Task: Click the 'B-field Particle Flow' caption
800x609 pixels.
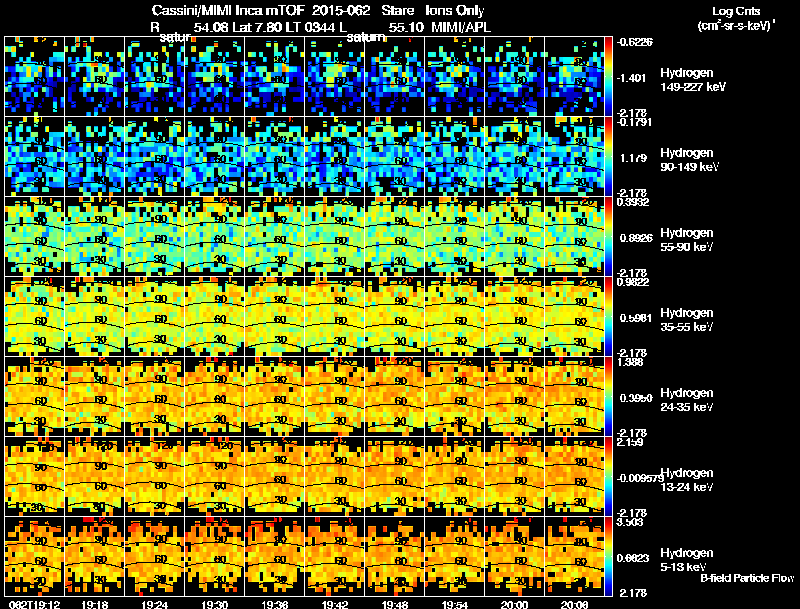Action: click(x=747, y=578)
